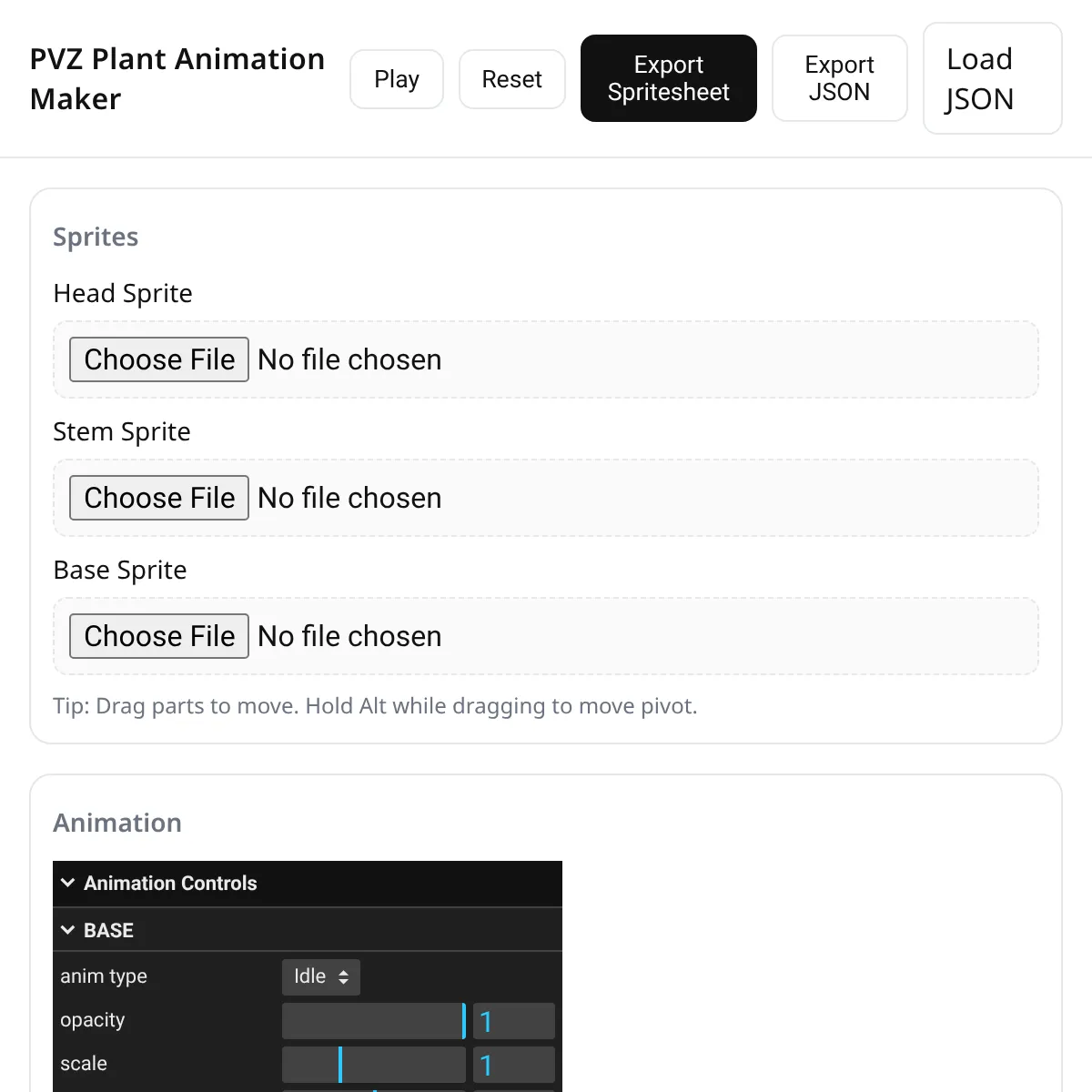The width and height of the screenshot is (1092, 1092).
Task: Click the up-down arrows on the Idle selector
Action: (343, 977)
